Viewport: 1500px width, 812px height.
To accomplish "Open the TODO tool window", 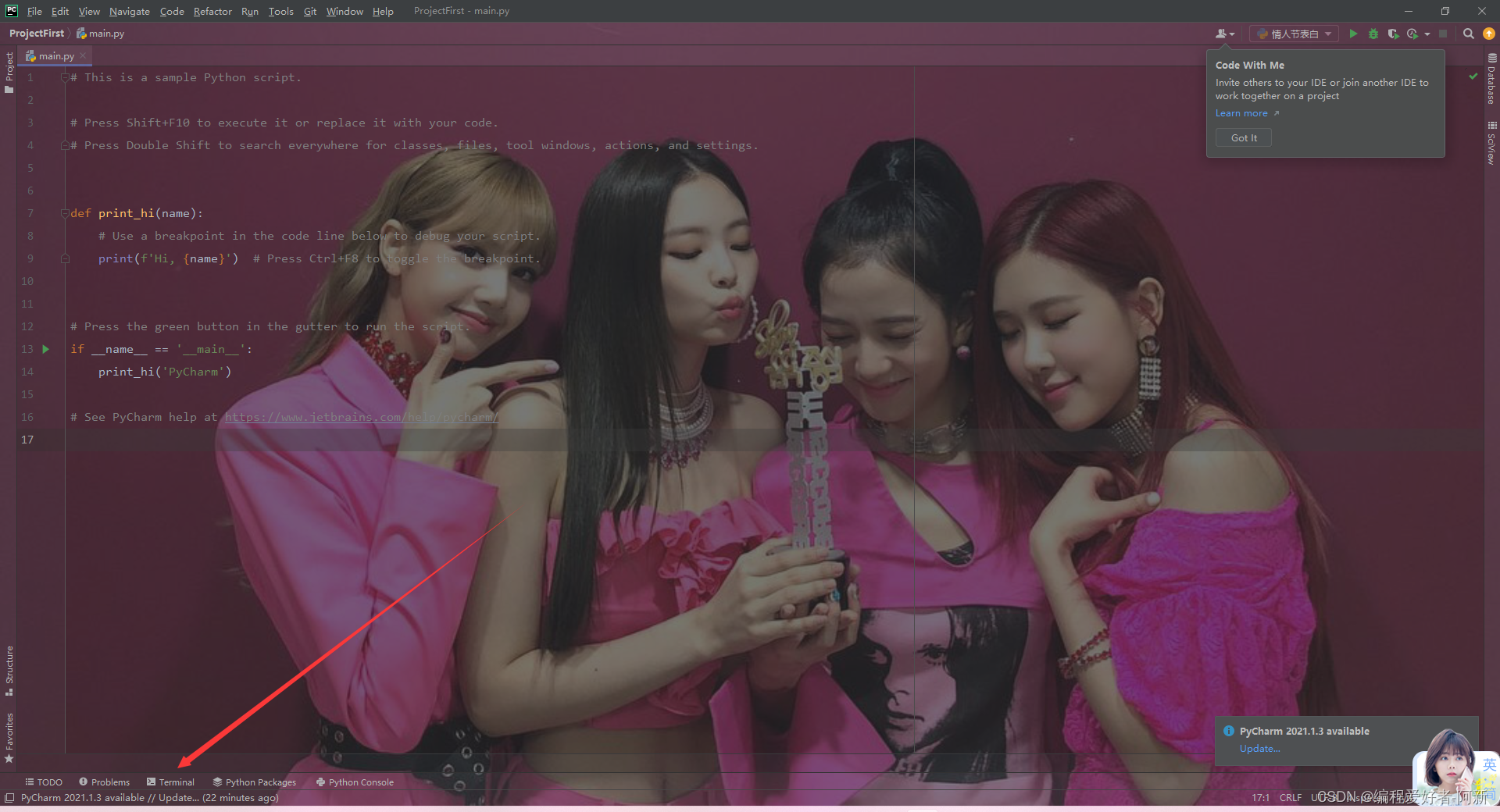I will coord(44,782).
